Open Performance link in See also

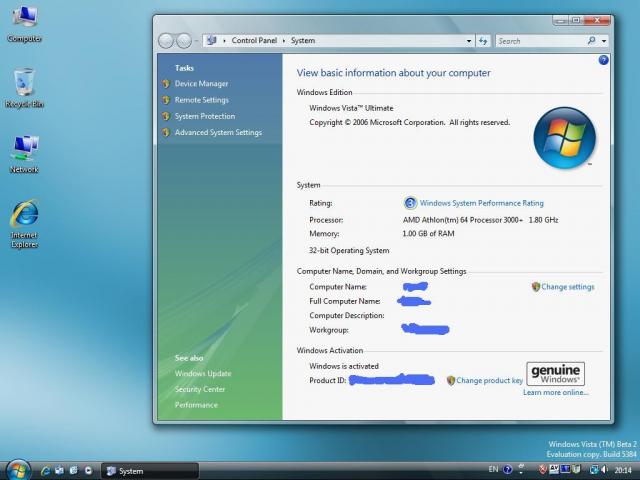196,405
